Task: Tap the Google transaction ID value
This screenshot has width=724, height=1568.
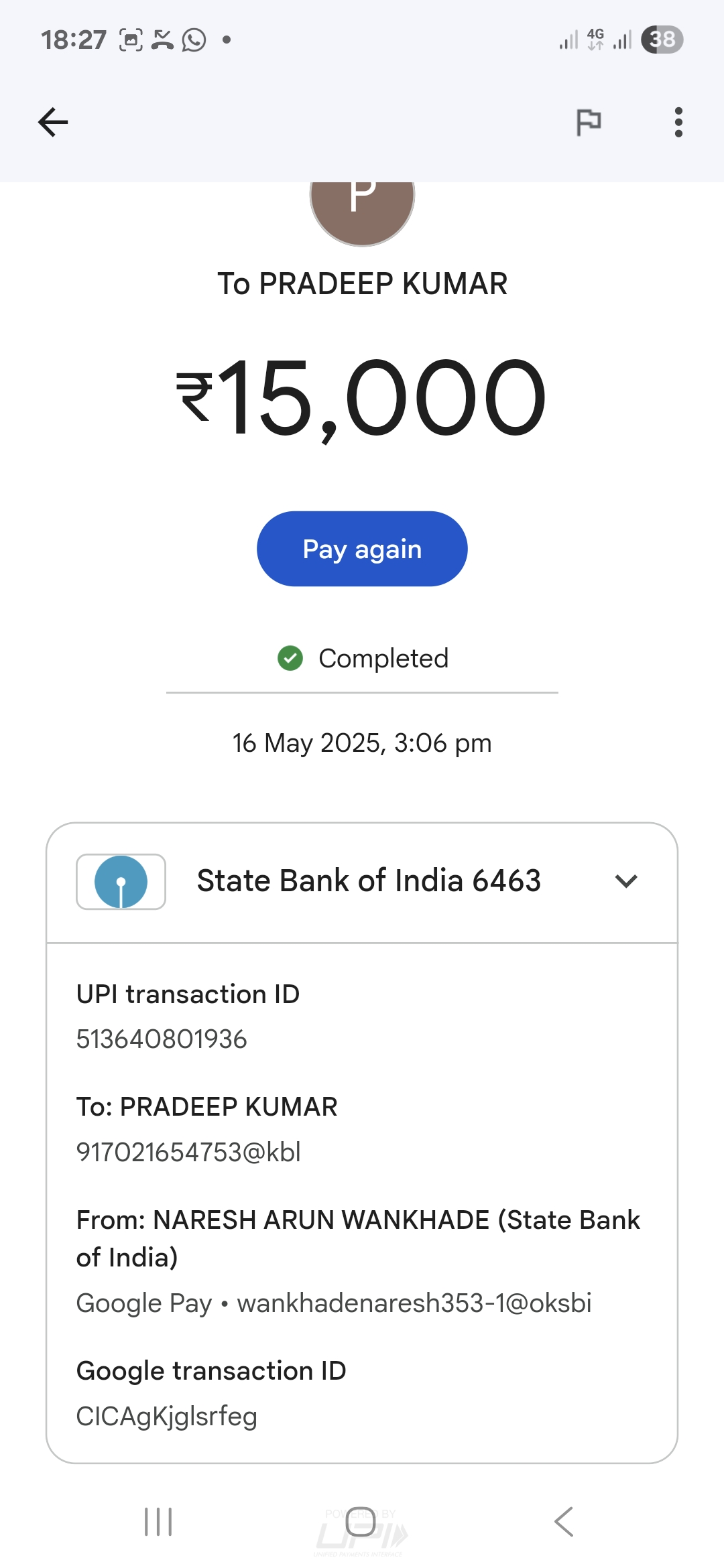Action: click(167, 1417)
